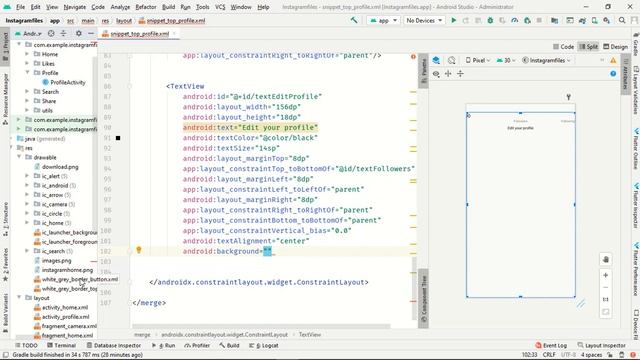640x360 pixels.
Task: Click the Design Surface layers icon
Action: pos(436,60)
